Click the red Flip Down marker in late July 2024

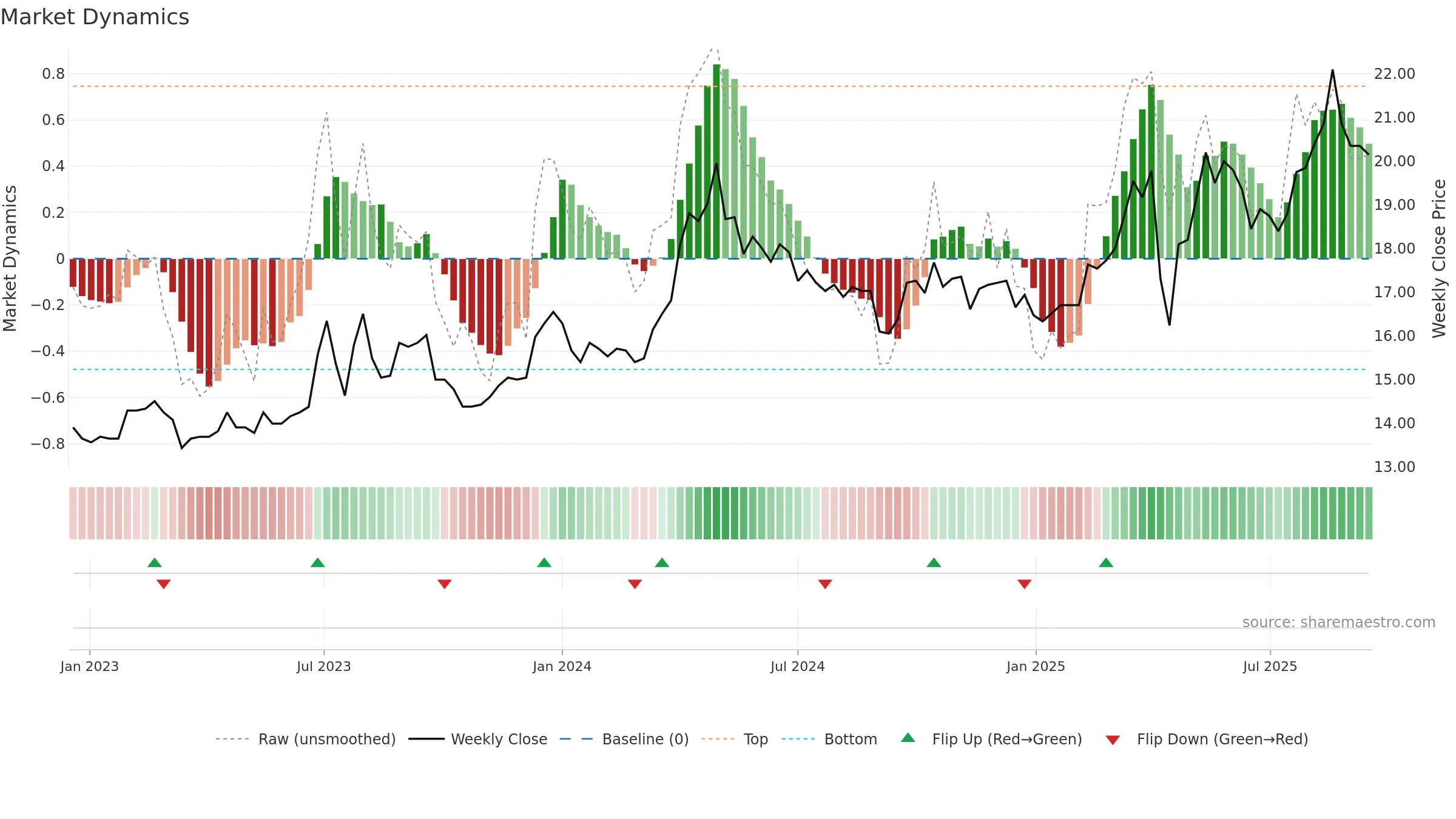coord(825,584)
